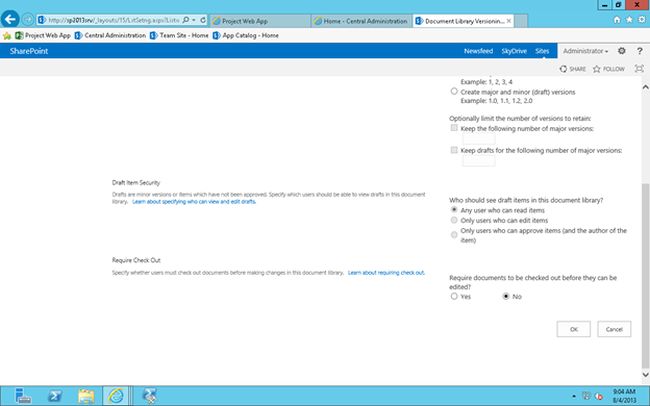Launch PowerShell from taskbar
The image size is (650, 406).
point(54,396)
